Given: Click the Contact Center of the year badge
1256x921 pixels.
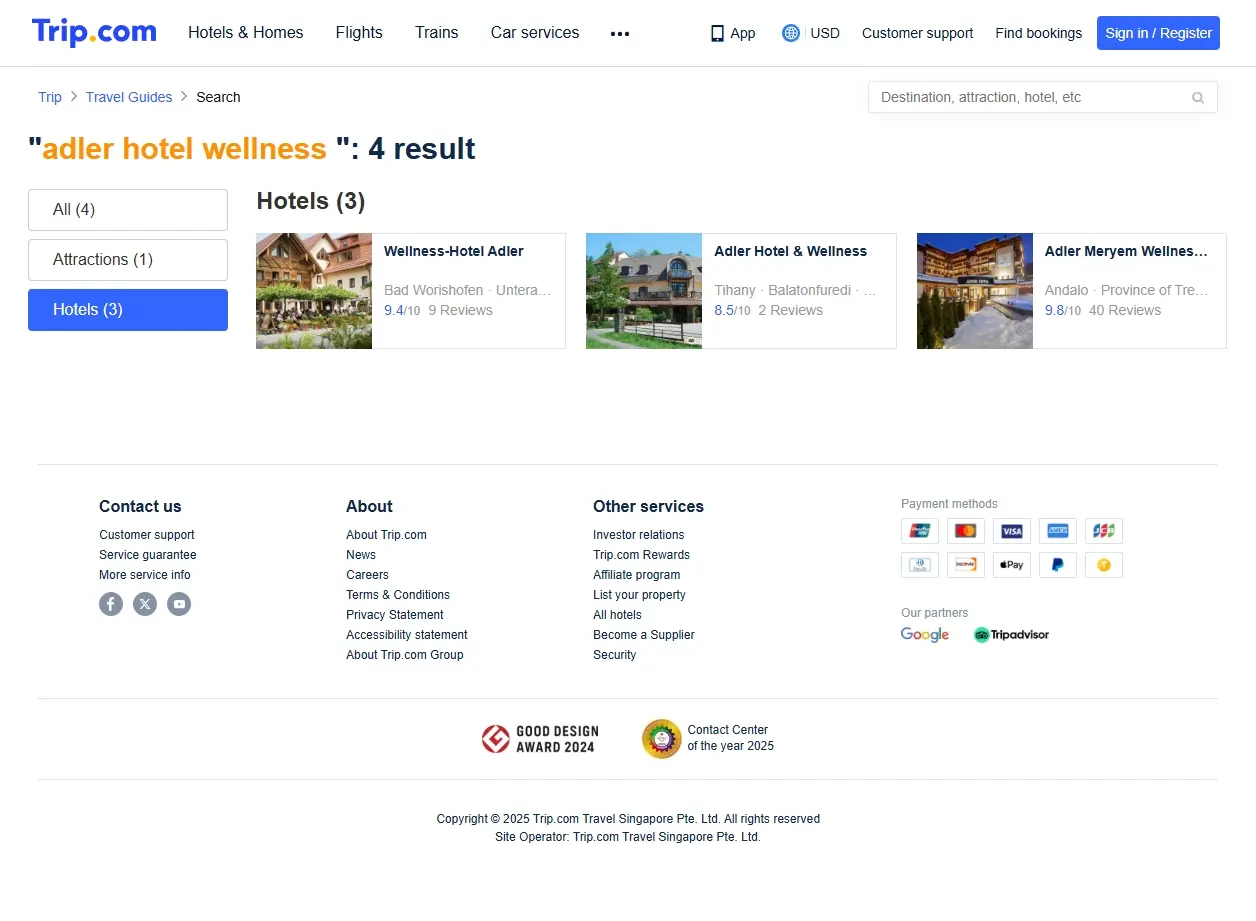Looking at the screenshot, I should point(708,739).
